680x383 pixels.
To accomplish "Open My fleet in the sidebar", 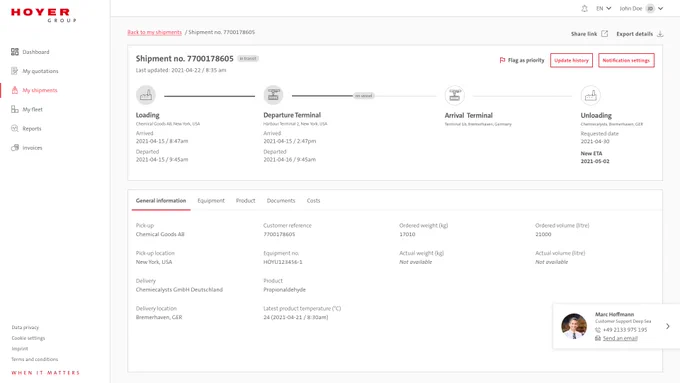I will click(33, 109).
